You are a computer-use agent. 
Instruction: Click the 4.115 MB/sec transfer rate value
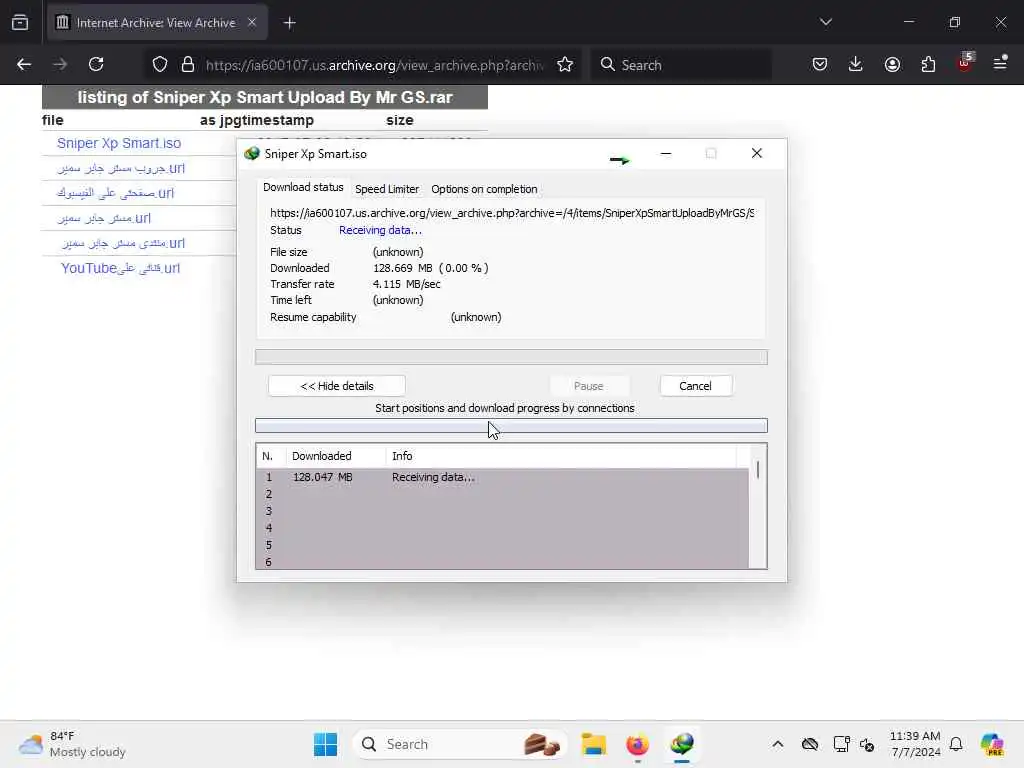(407, 284)
